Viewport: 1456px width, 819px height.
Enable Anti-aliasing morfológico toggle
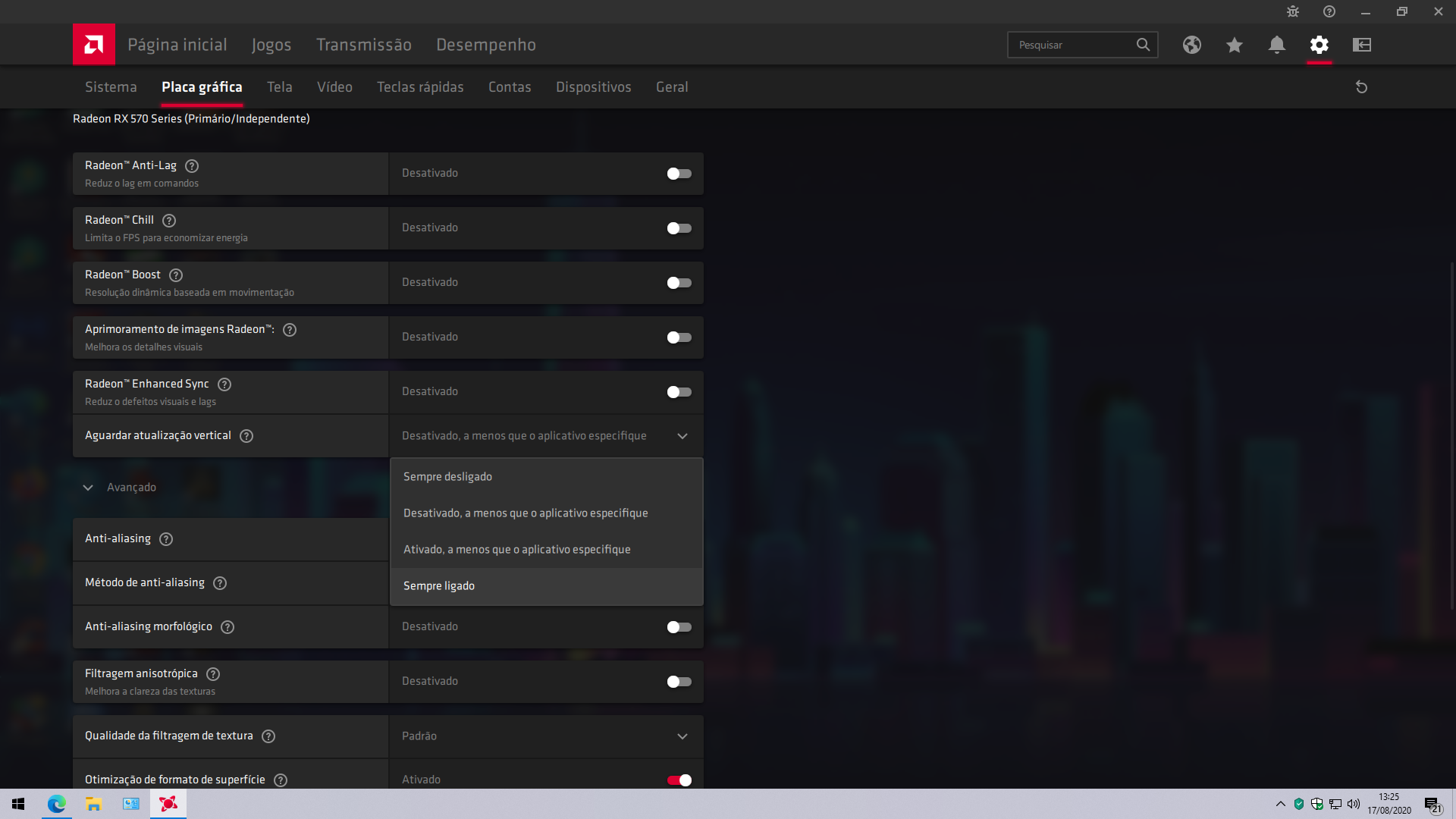(679, 627)
